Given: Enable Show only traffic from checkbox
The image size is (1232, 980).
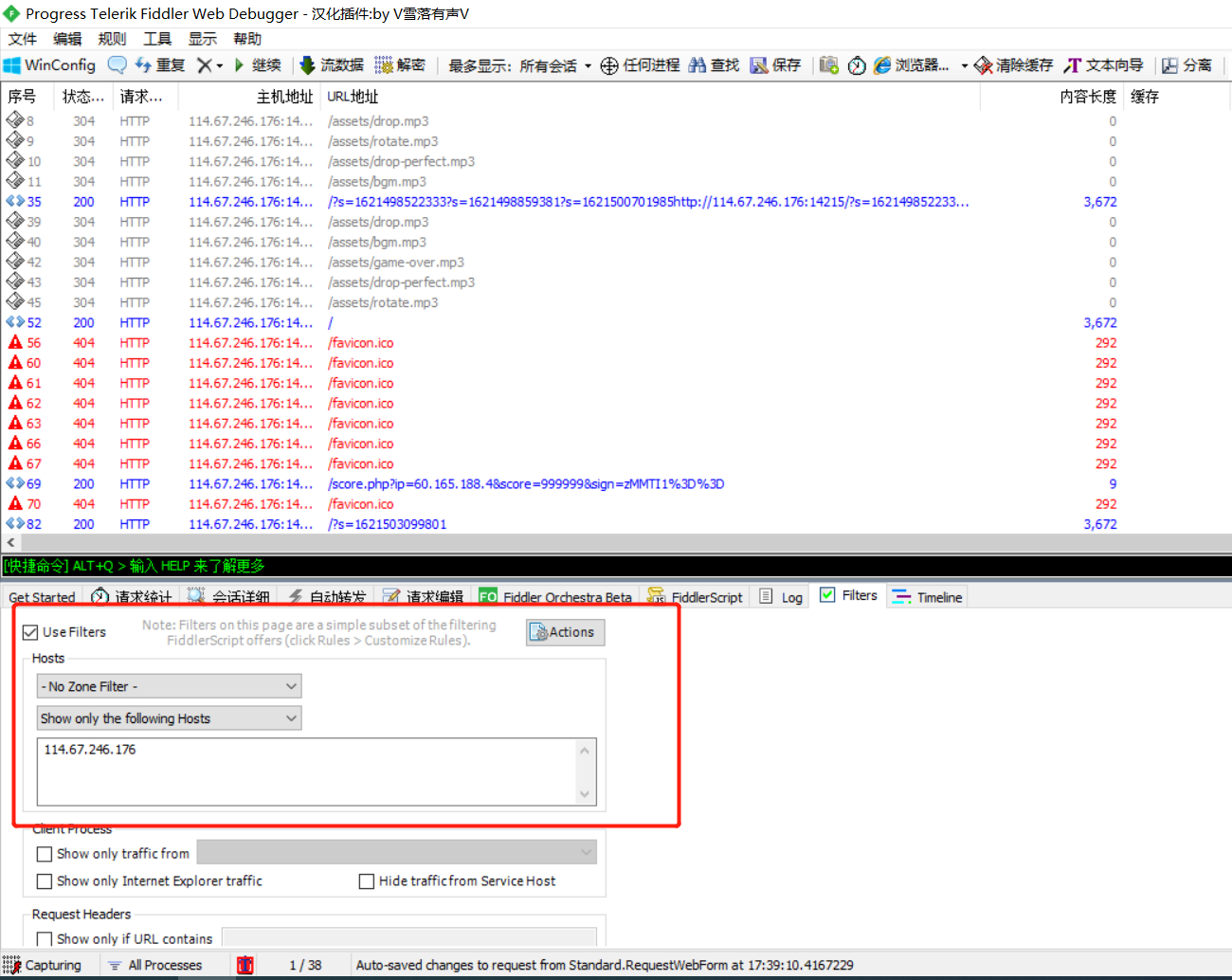Looking at the screenshot, I should [45, 854].
